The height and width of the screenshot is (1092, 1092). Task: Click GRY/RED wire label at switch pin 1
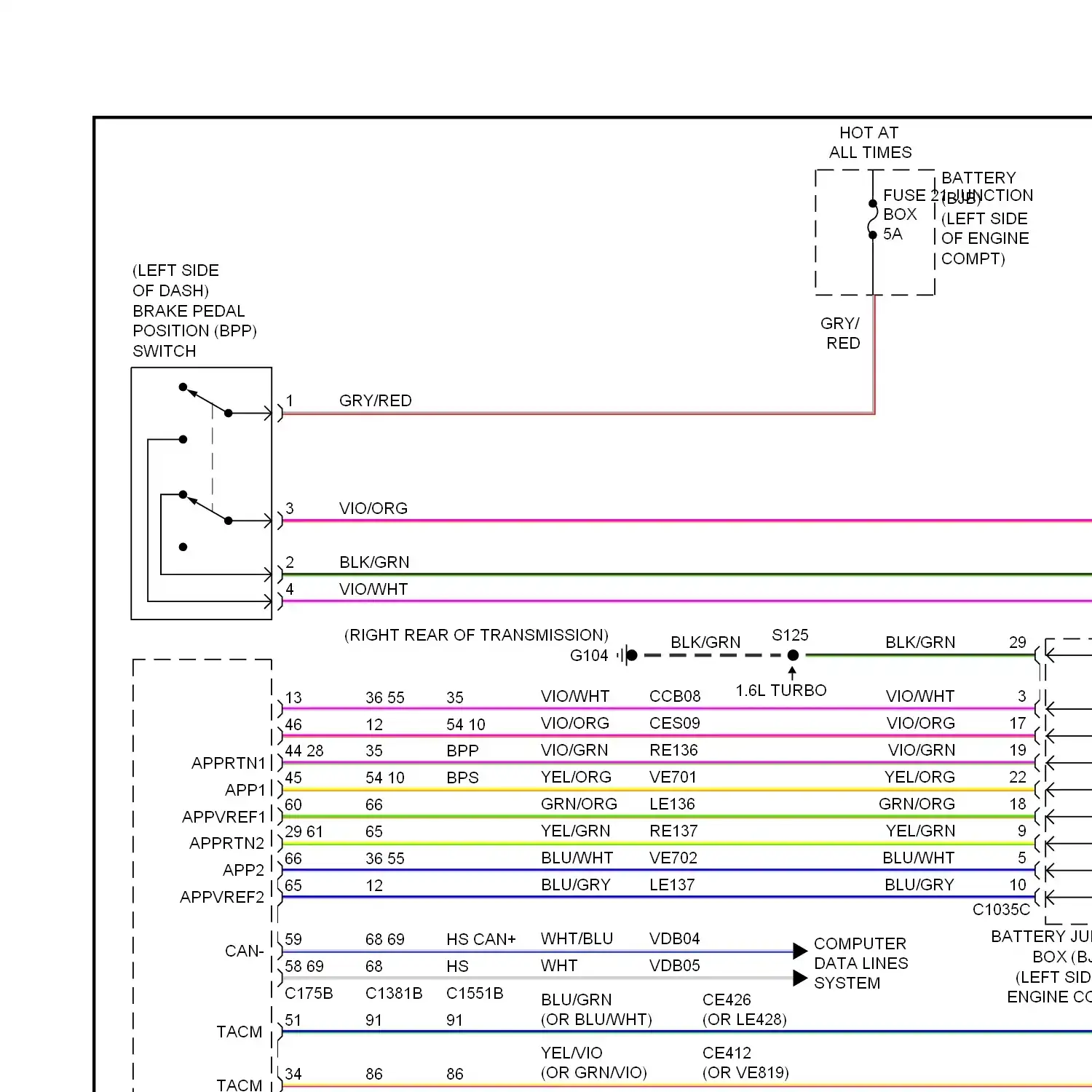coord(376,400)
